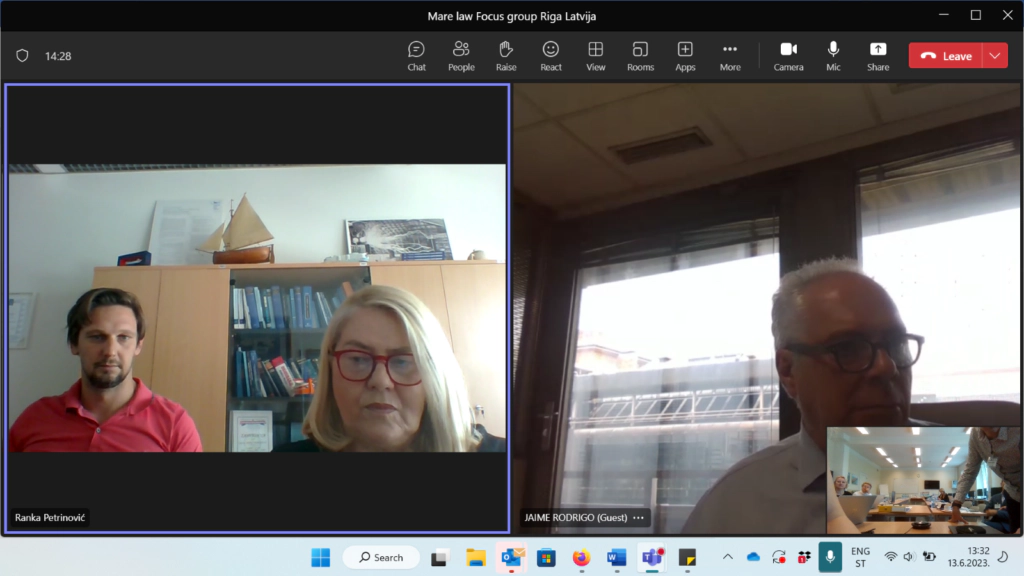Leave the meeting
1024x576 pixels.
coord(946,56)
